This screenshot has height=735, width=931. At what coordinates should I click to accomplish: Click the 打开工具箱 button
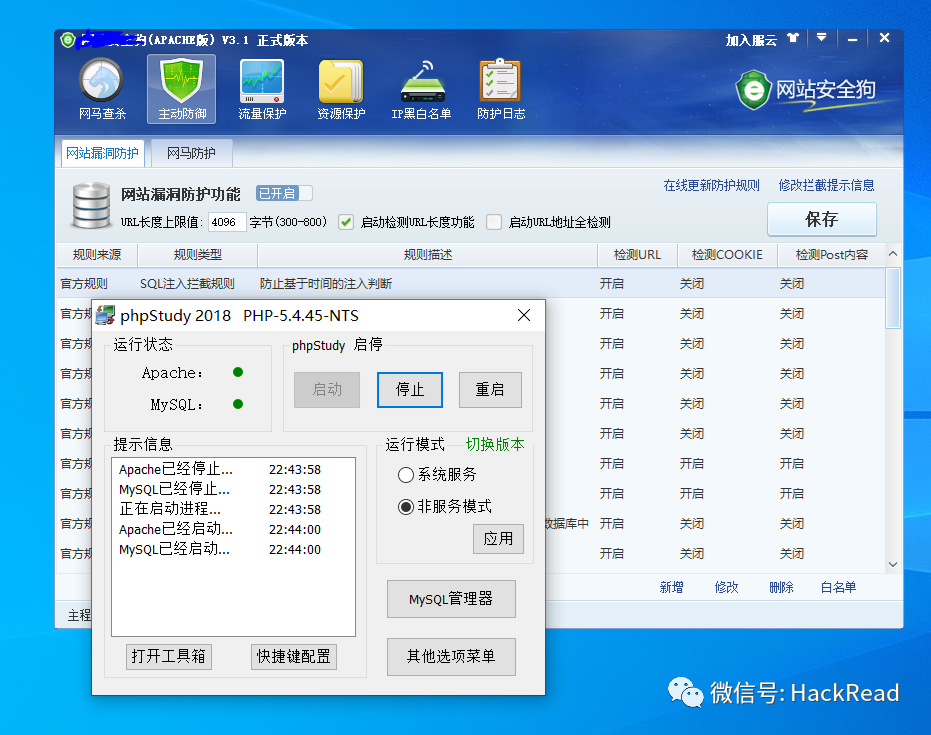[169, 657]
